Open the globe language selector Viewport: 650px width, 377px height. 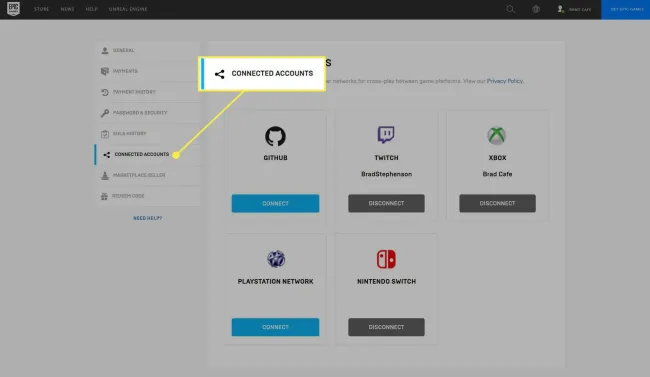tap(536, 9)
